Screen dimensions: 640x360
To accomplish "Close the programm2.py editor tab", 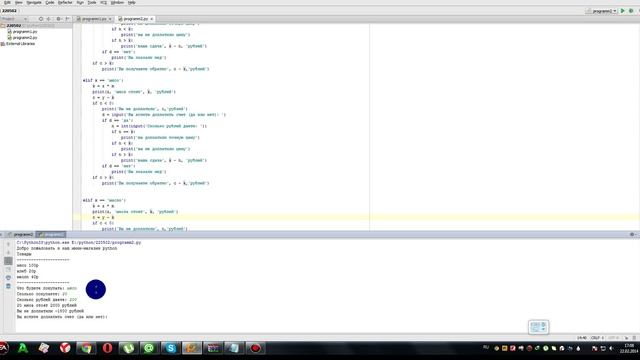I will [x=152, y=19].
